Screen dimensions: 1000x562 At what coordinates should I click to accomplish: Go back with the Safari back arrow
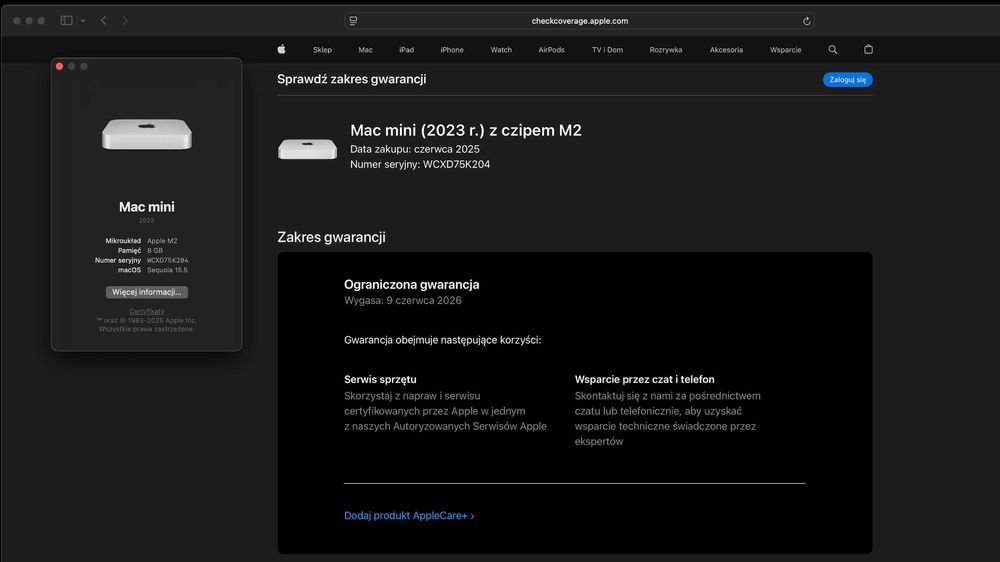click(103, 20)
